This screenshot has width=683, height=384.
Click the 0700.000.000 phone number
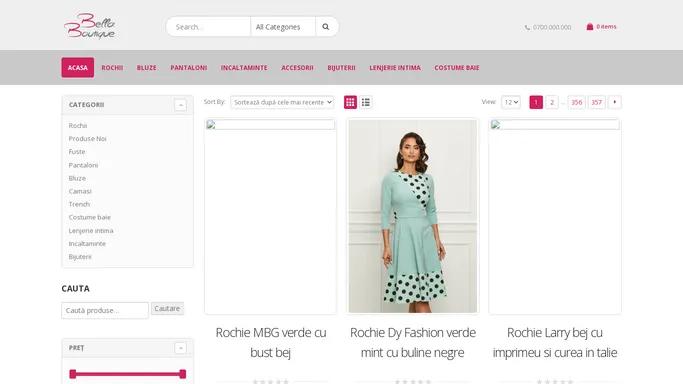(x=552, y=27)
